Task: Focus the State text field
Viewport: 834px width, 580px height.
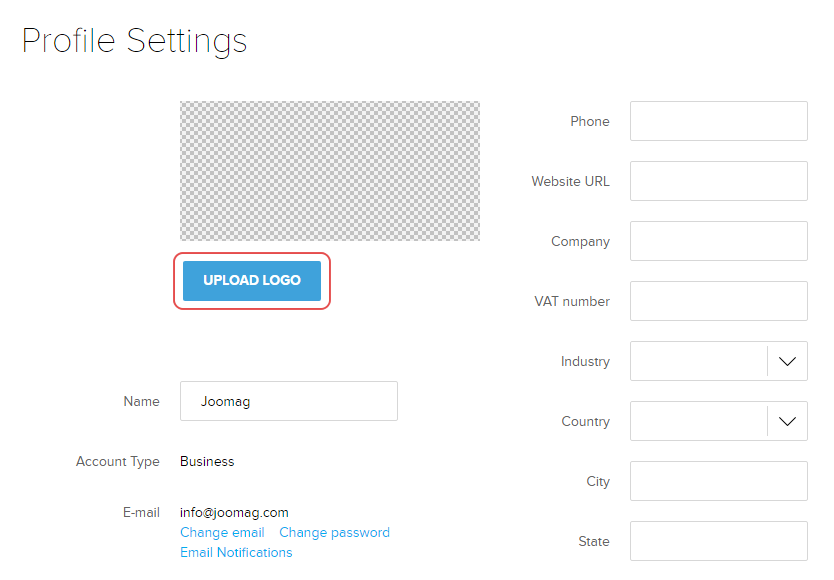Action: click(x=718, y=541)
